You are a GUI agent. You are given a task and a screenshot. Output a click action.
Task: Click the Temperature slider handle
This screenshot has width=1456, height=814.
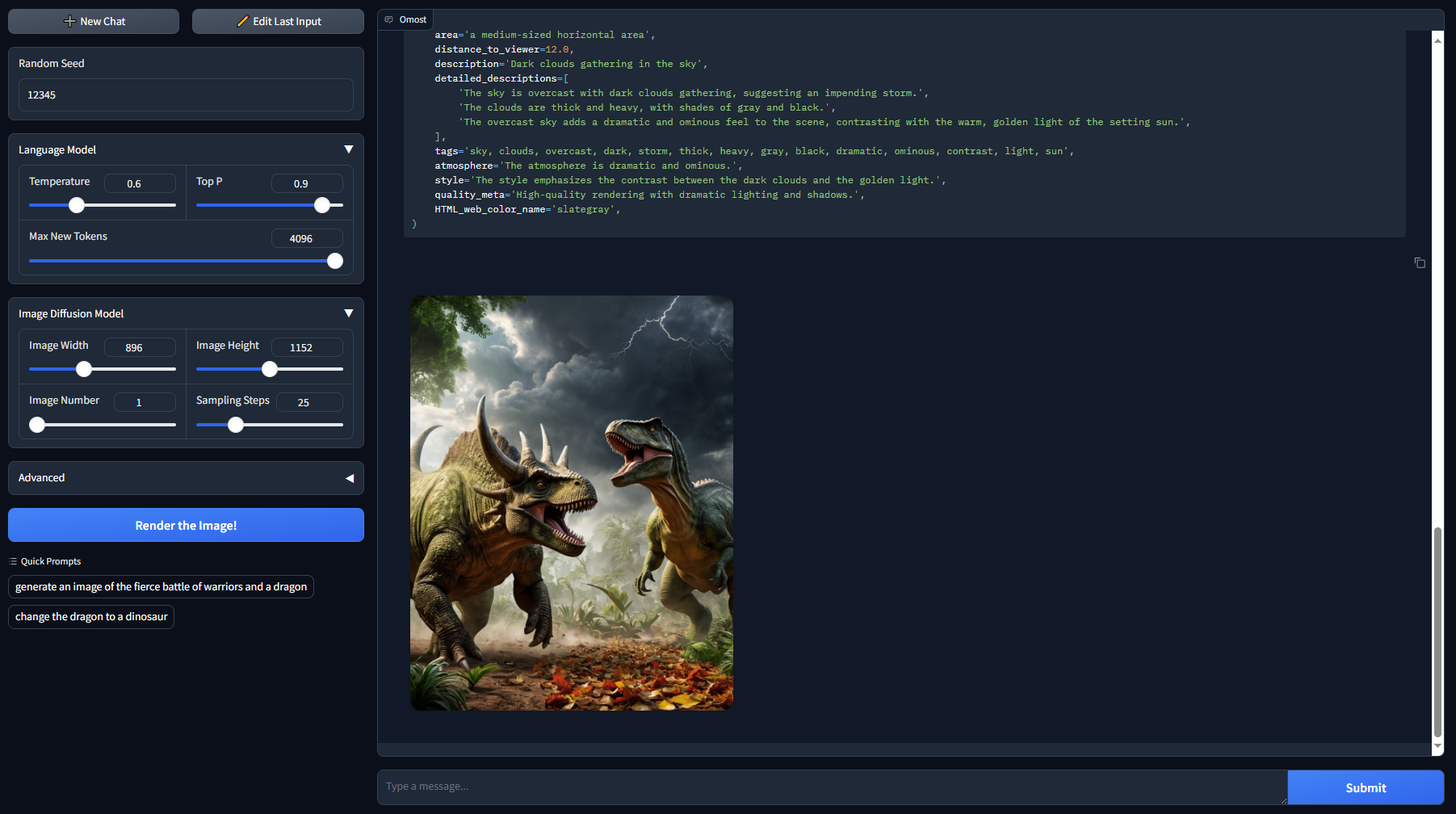[x=77, y=205]
